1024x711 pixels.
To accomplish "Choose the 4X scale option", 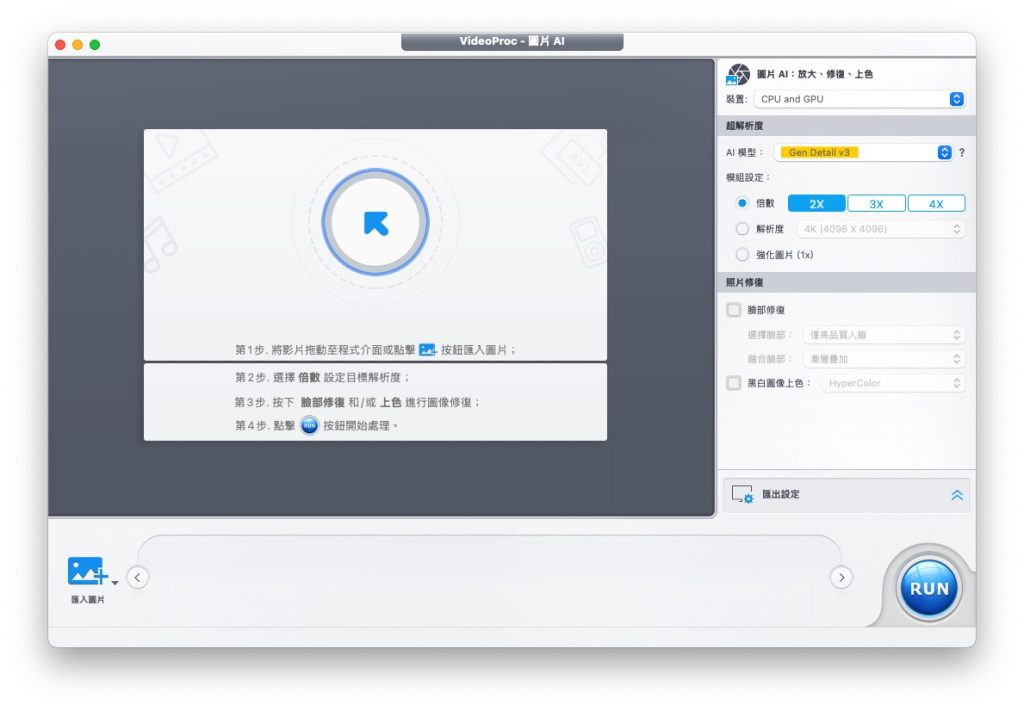I will pos(936,204).
